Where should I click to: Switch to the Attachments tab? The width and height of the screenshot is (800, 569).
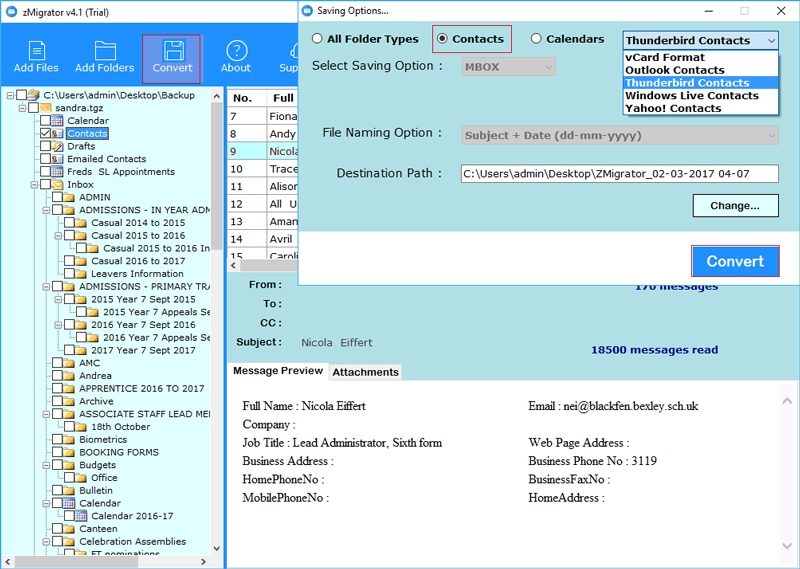(x=365, y=372)
